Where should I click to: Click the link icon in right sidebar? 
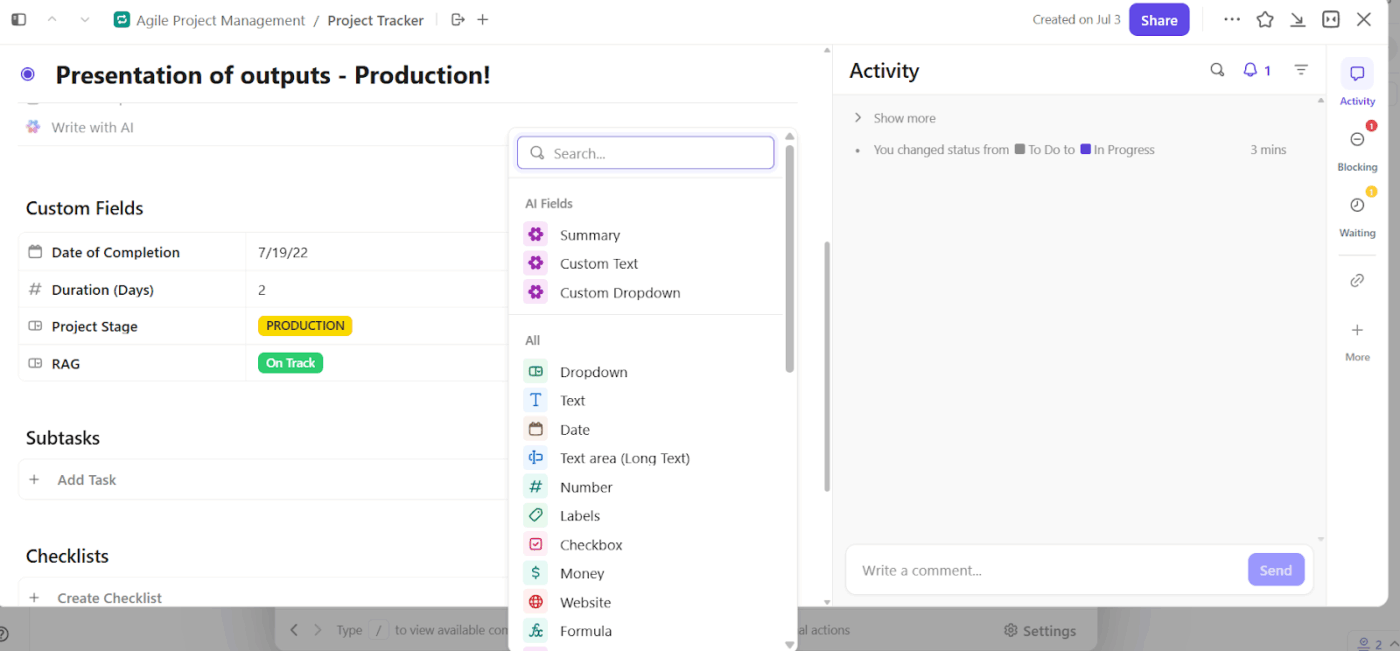1357,281
